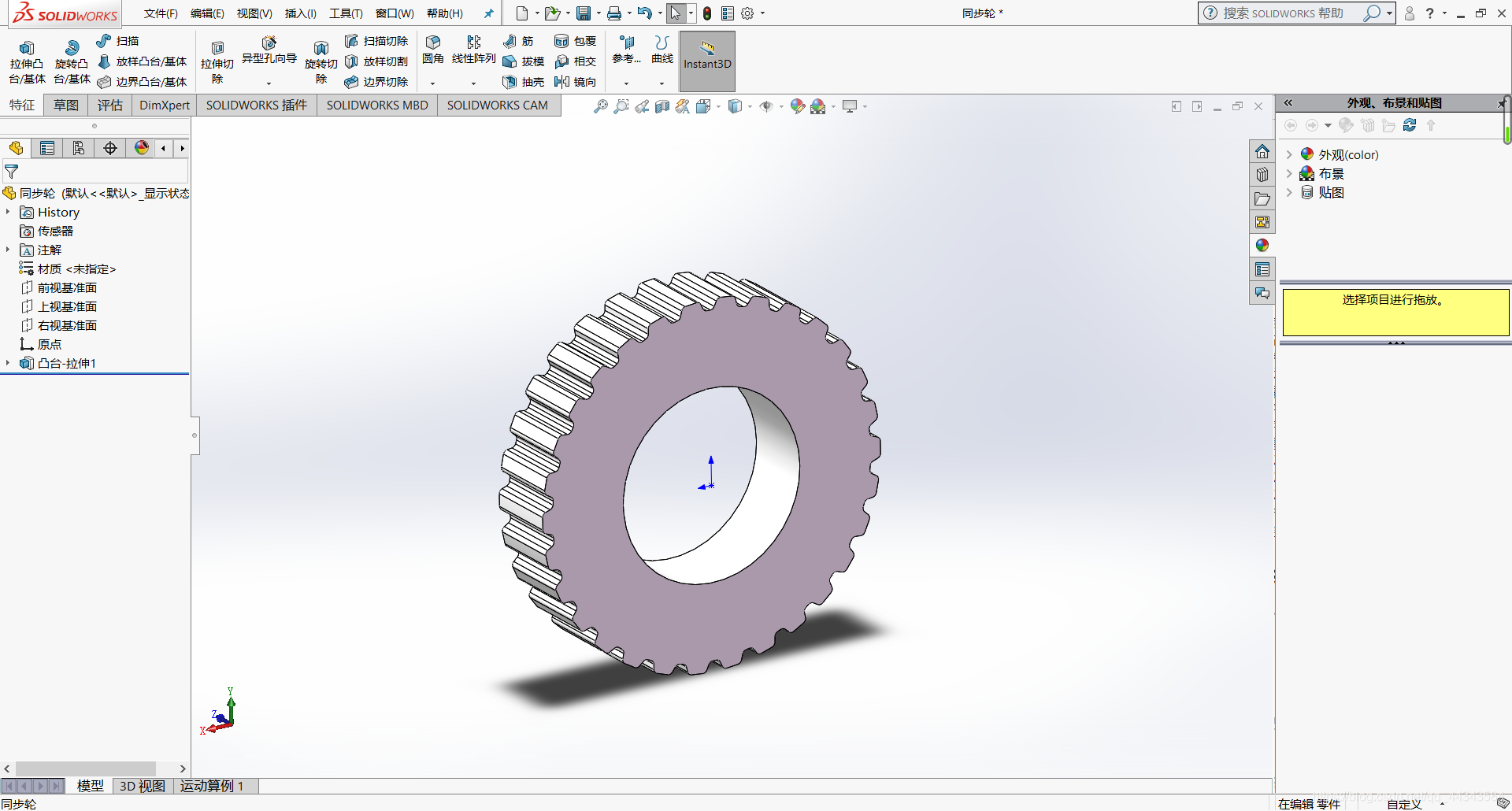Open the 工具(T) menu
The width and height of the screenshot is (1512, 811).
coord(346,13)
